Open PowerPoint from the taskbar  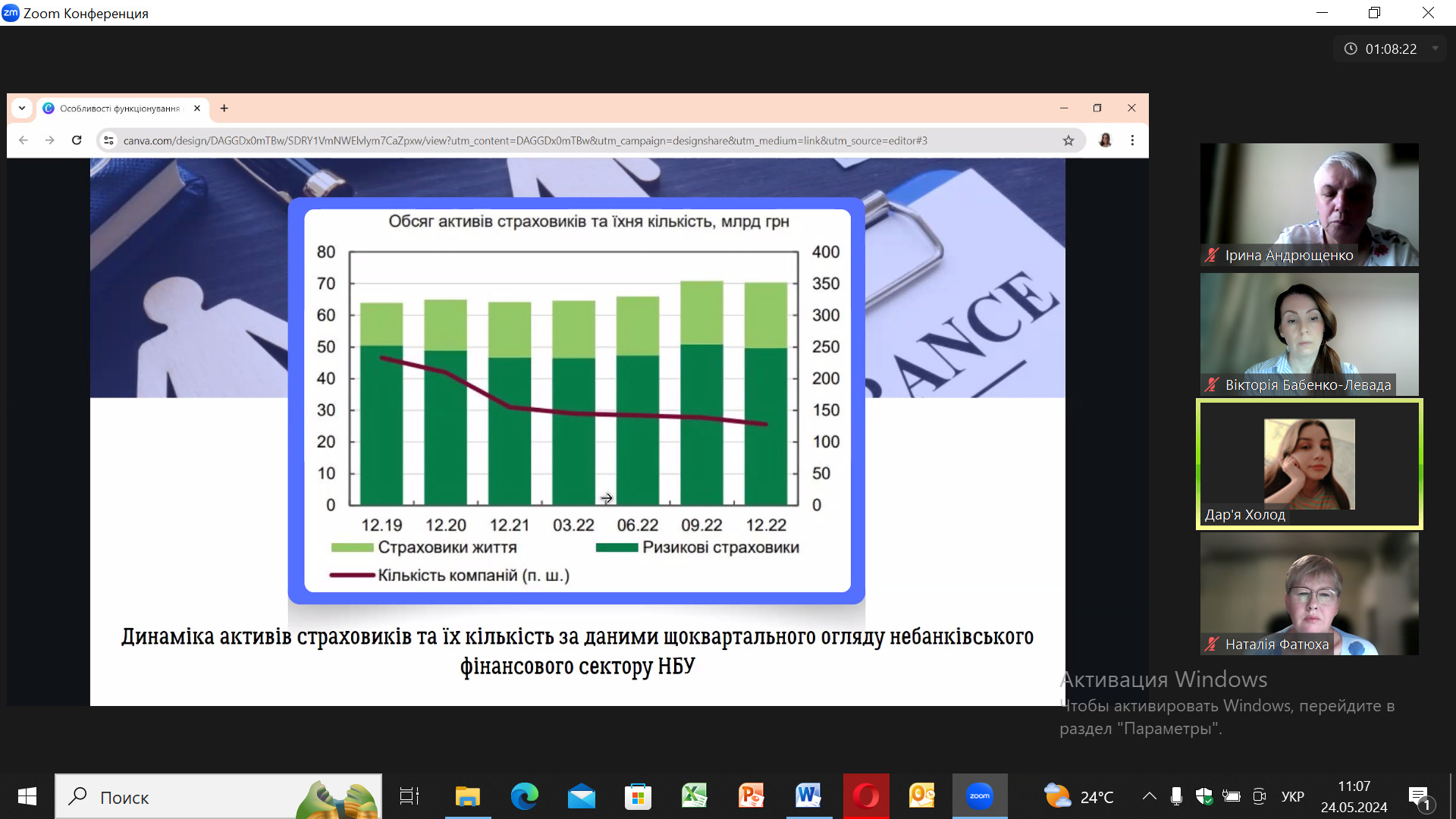(751, 796)
